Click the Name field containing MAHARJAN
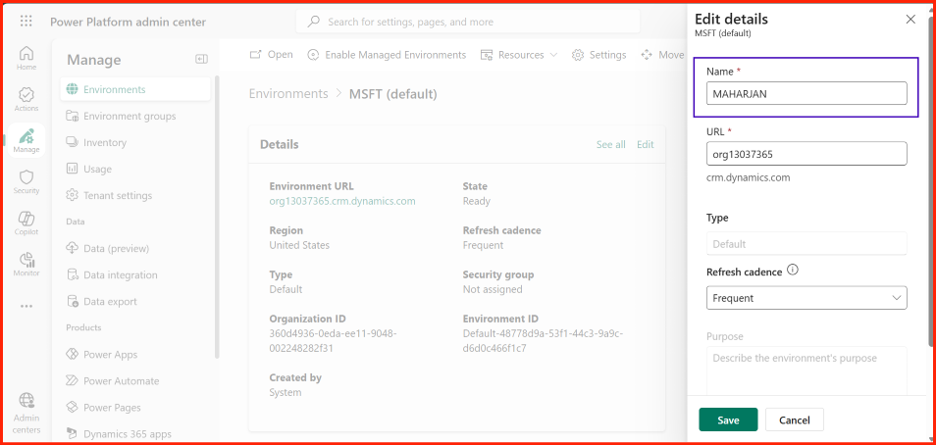 806,93
